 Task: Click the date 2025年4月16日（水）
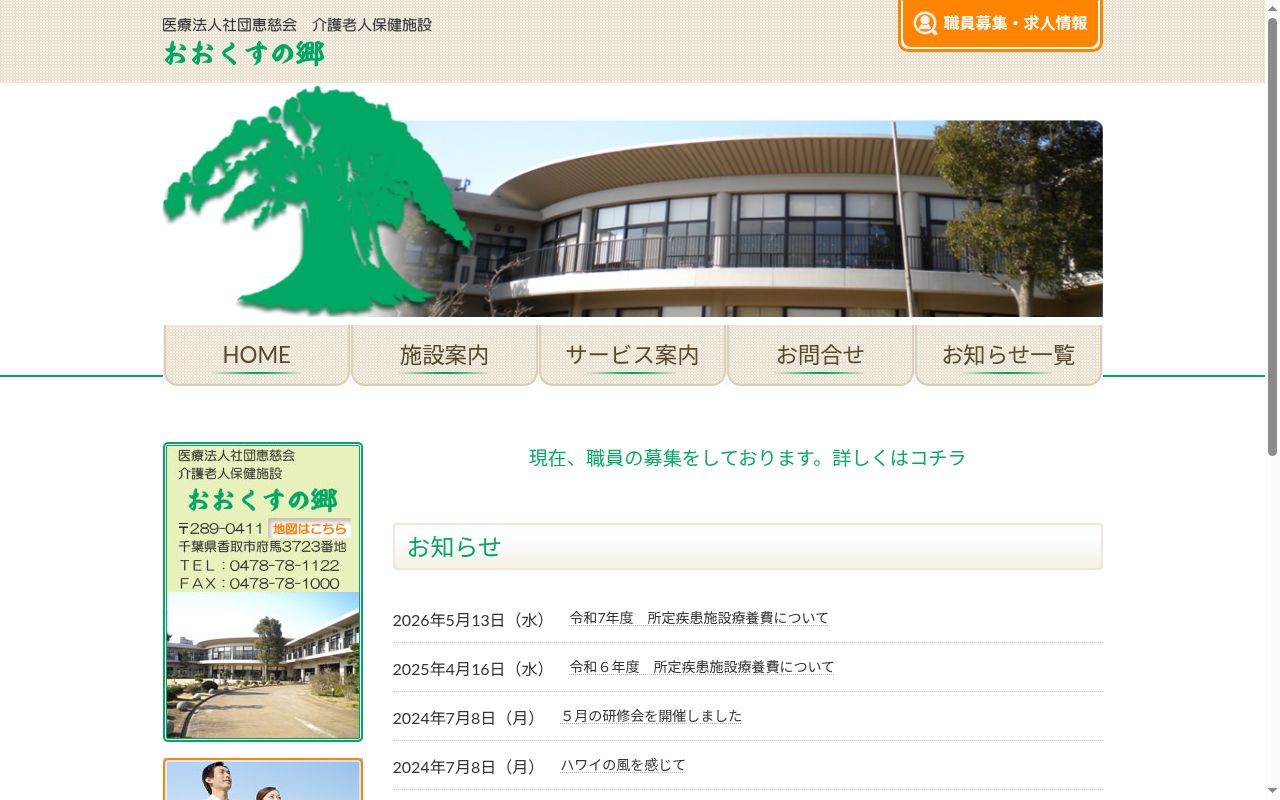point(472,669)
